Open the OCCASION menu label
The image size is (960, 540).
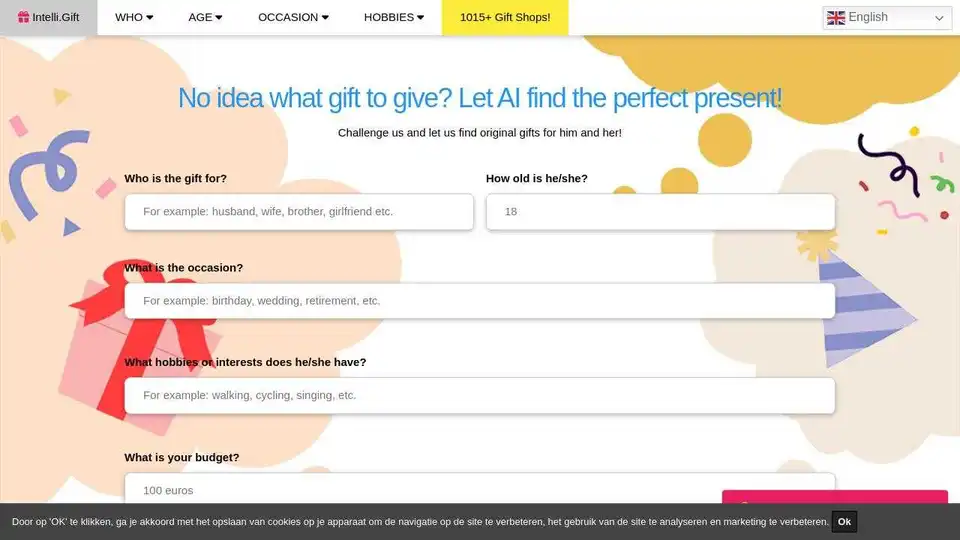click(288, 17)
